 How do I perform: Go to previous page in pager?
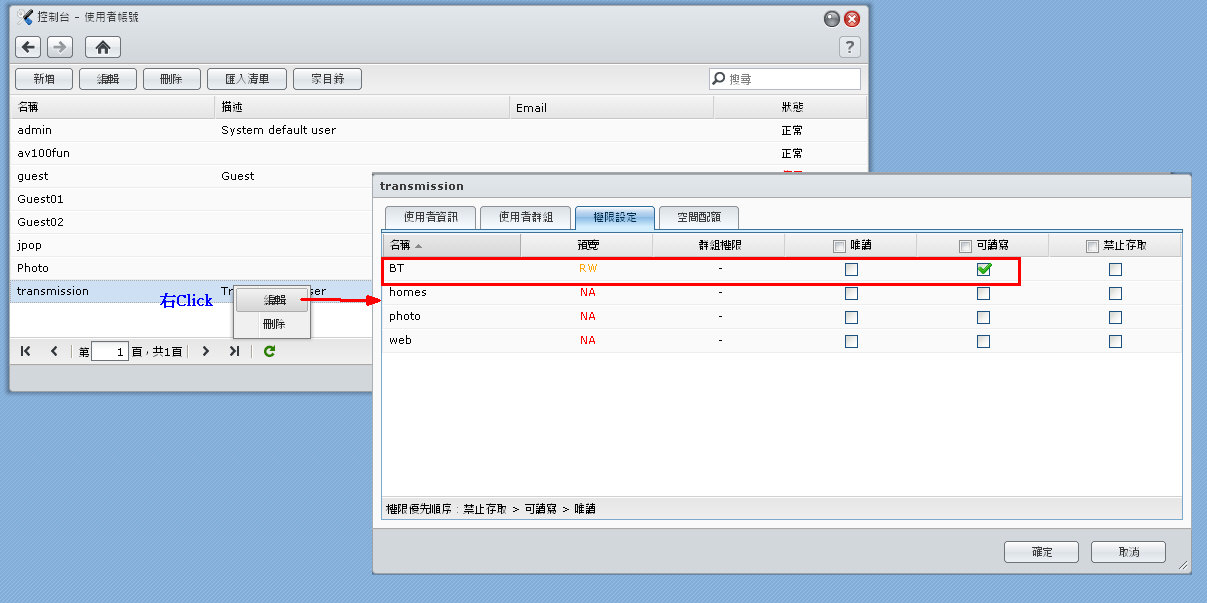(x=54, y=351)
